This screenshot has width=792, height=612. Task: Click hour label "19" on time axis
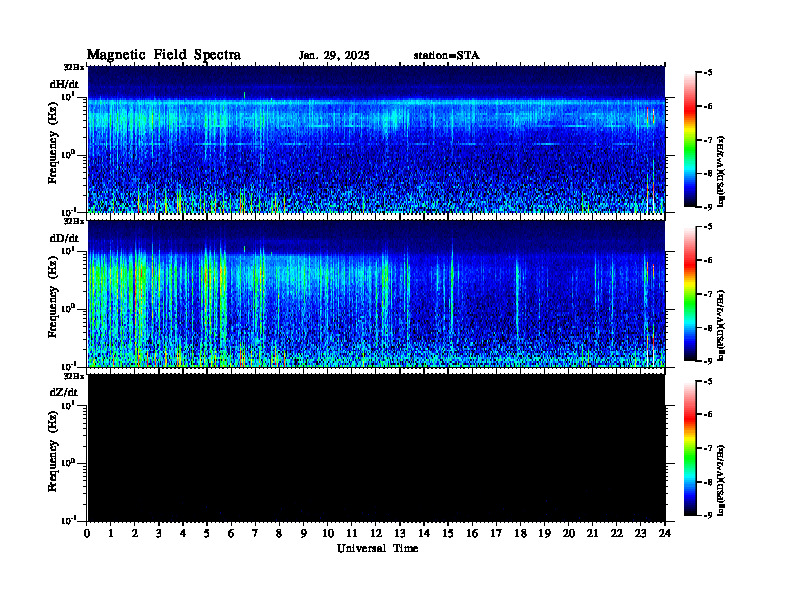coord(544,533)
